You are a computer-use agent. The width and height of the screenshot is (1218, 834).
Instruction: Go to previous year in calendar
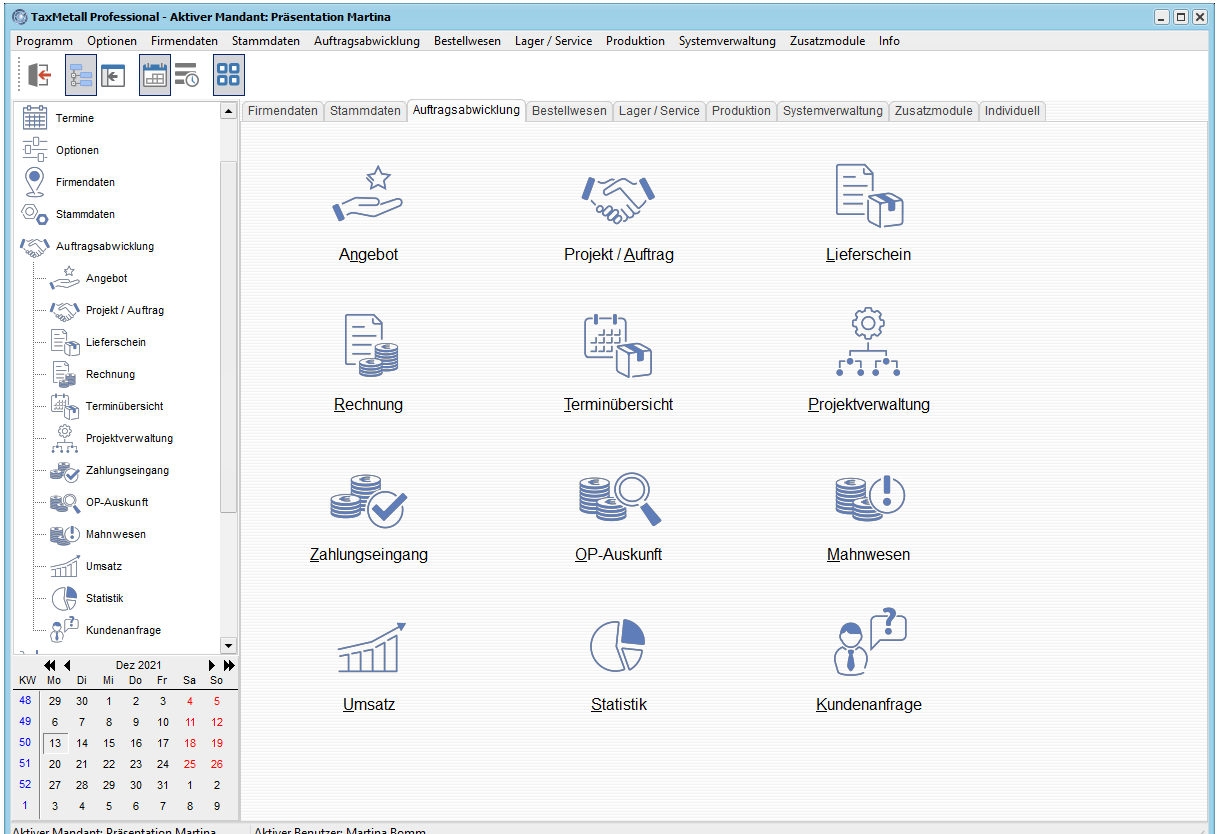pyautogui.click(x=50, y=665)
